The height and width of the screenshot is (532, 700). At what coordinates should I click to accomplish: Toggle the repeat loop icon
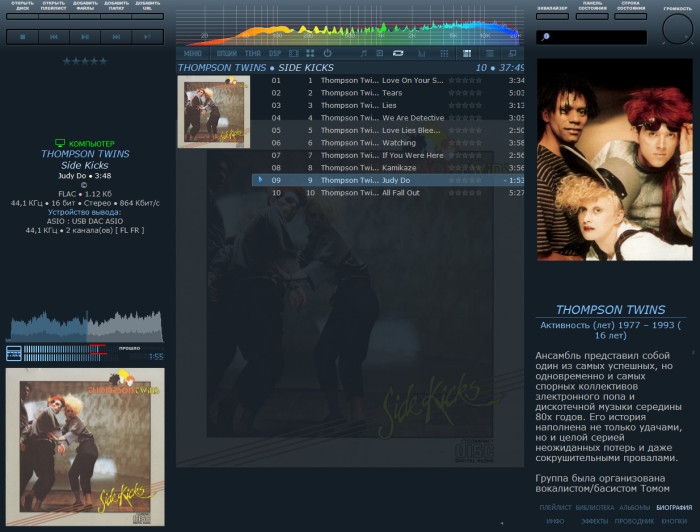click(x=398, y=53)
